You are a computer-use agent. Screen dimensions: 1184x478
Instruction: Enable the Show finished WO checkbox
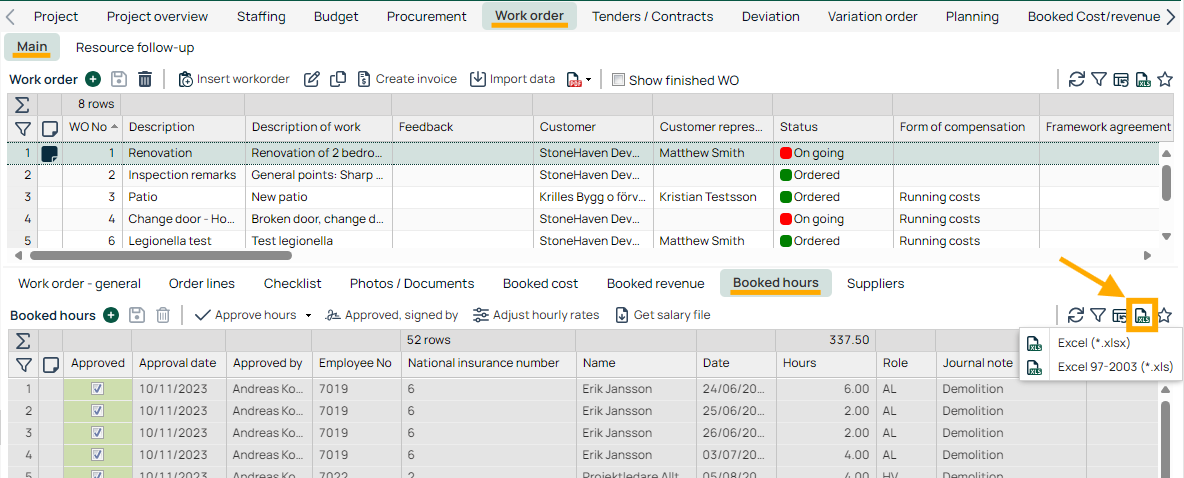[618, 80]
